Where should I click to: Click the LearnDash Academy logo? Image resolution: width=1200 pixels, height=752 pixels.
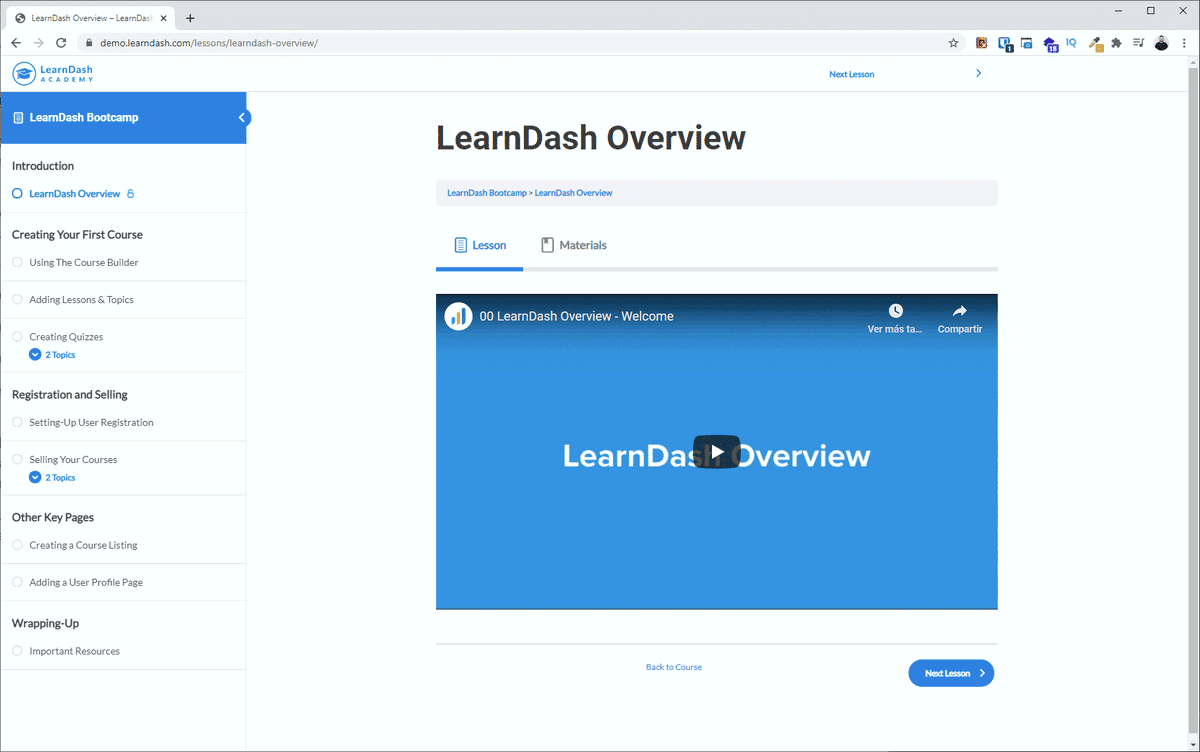[x=52, y=73]
